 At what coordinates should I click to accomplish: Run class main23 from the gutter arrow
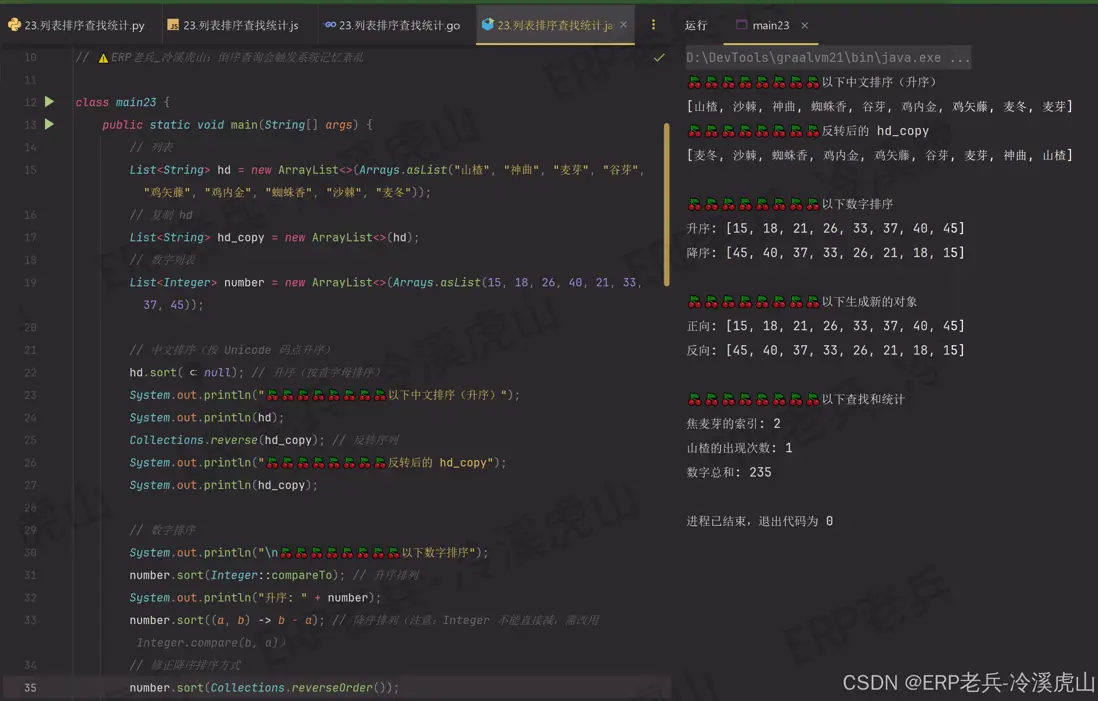[49, 102]
